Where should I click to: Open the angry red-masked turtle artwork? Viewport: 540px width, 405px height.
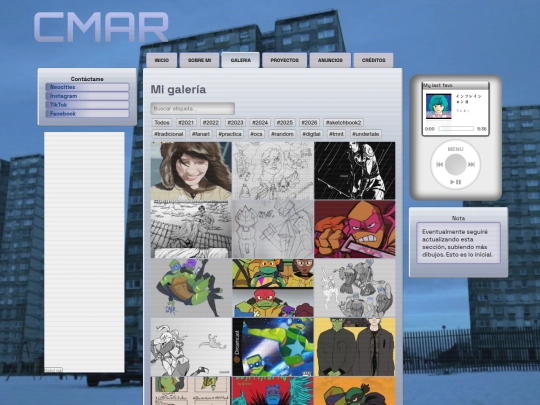click(x=355, y=229)
